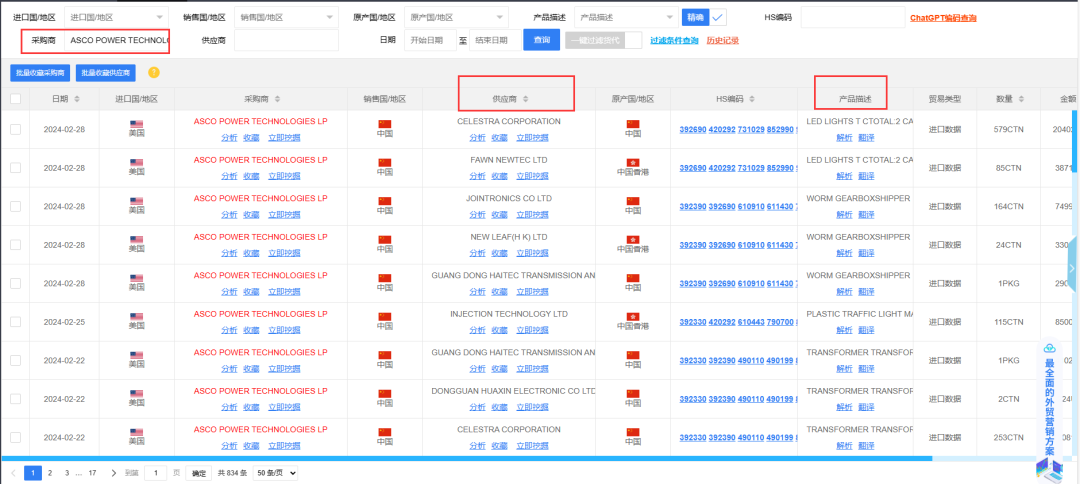This screenshot has width=1080, height=484.
Task: Click the HS编码 input field
Action: [853, 17]
